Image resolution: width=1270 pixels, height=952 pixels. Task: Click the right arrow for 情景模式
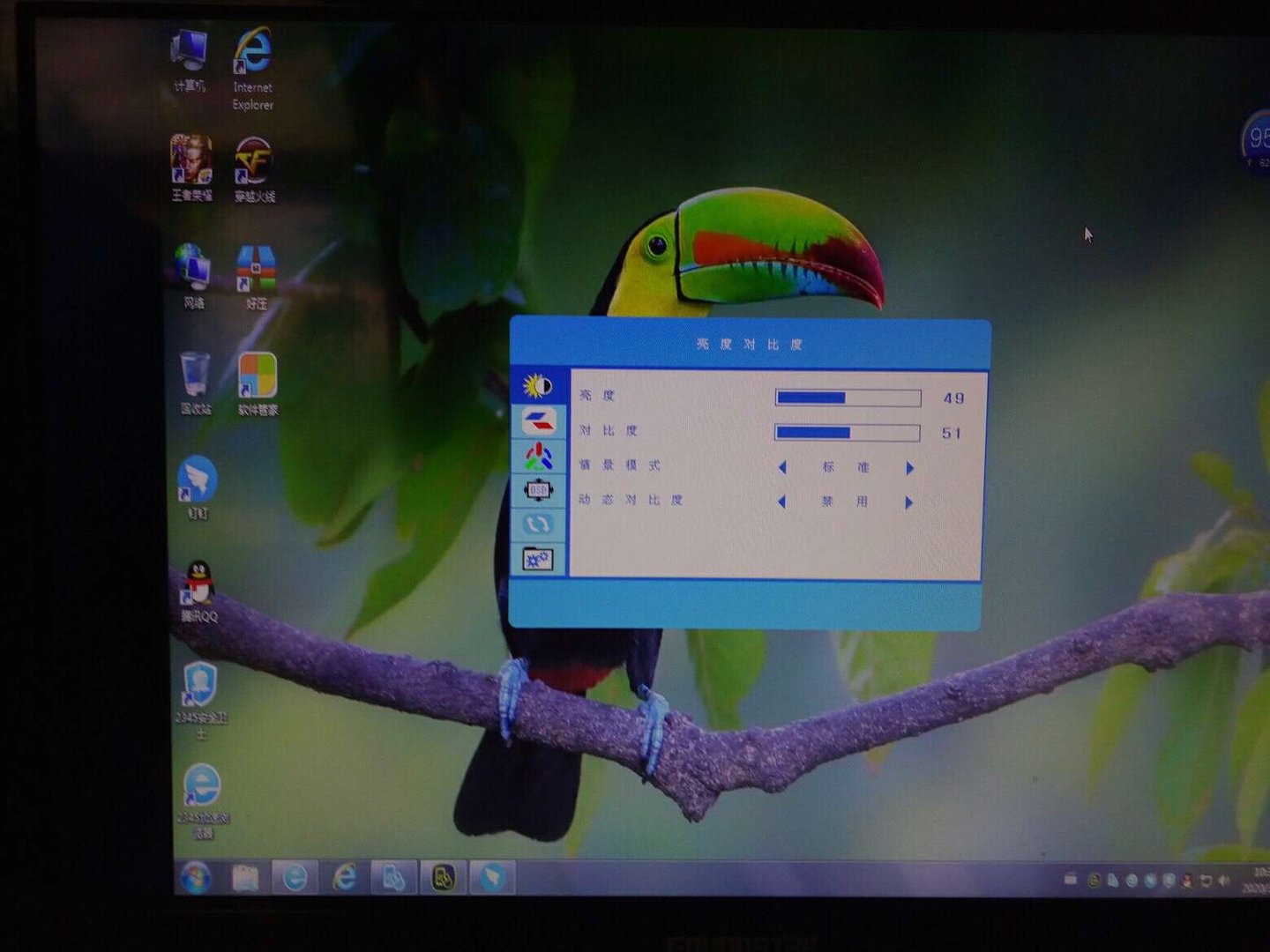909,467
